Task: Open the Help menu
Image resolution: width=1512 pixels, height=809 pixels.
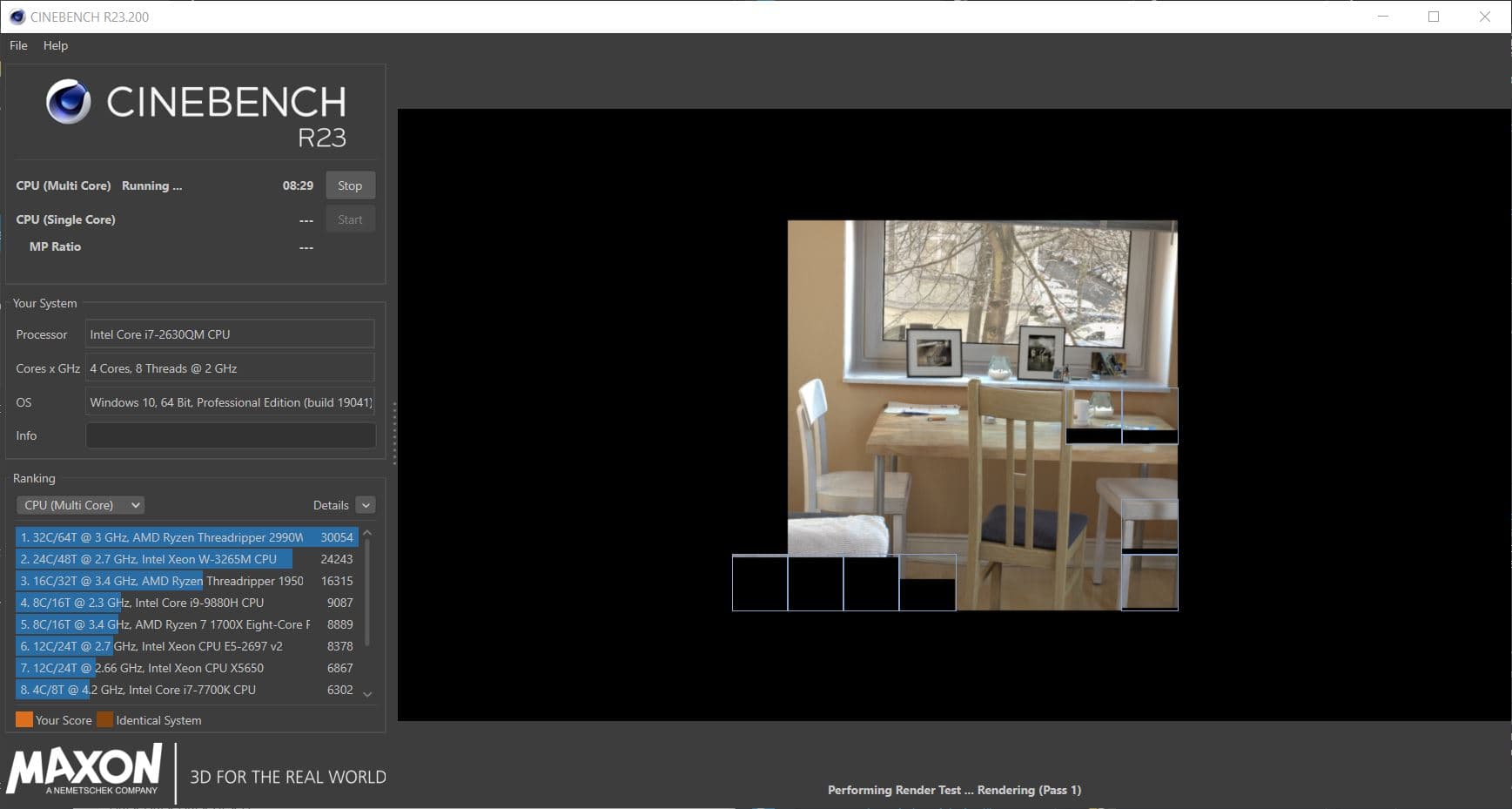Action: [56, 45]
